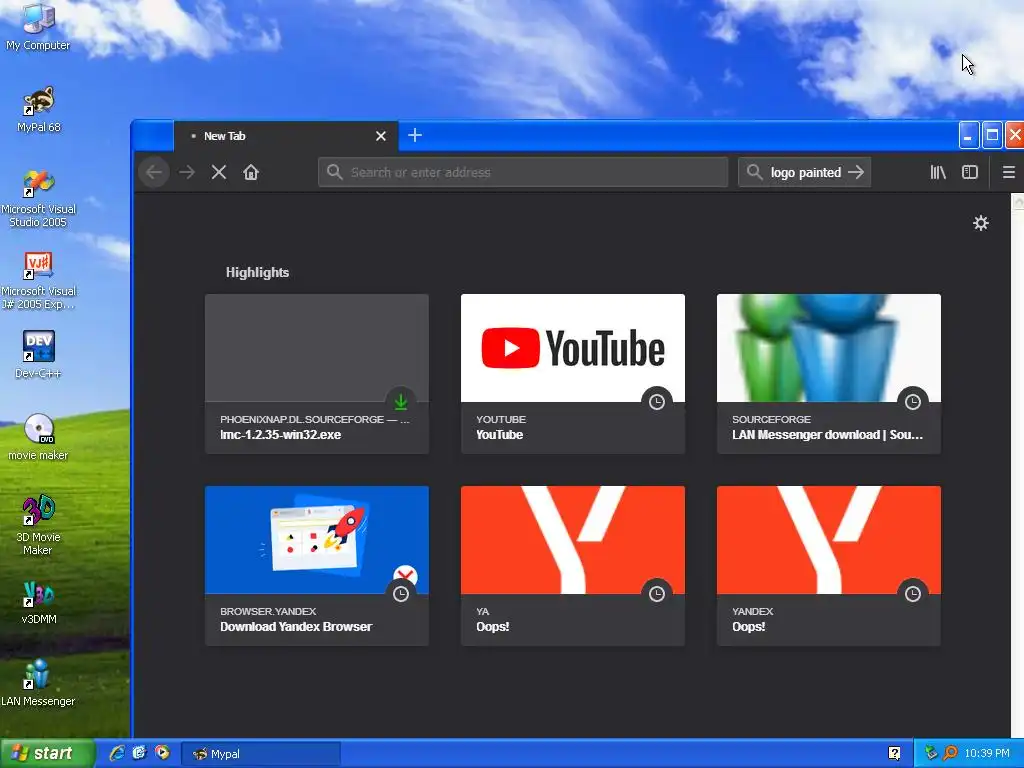Open a new tab with plus button
This screenshot has height=768, width=1024.
415,135
